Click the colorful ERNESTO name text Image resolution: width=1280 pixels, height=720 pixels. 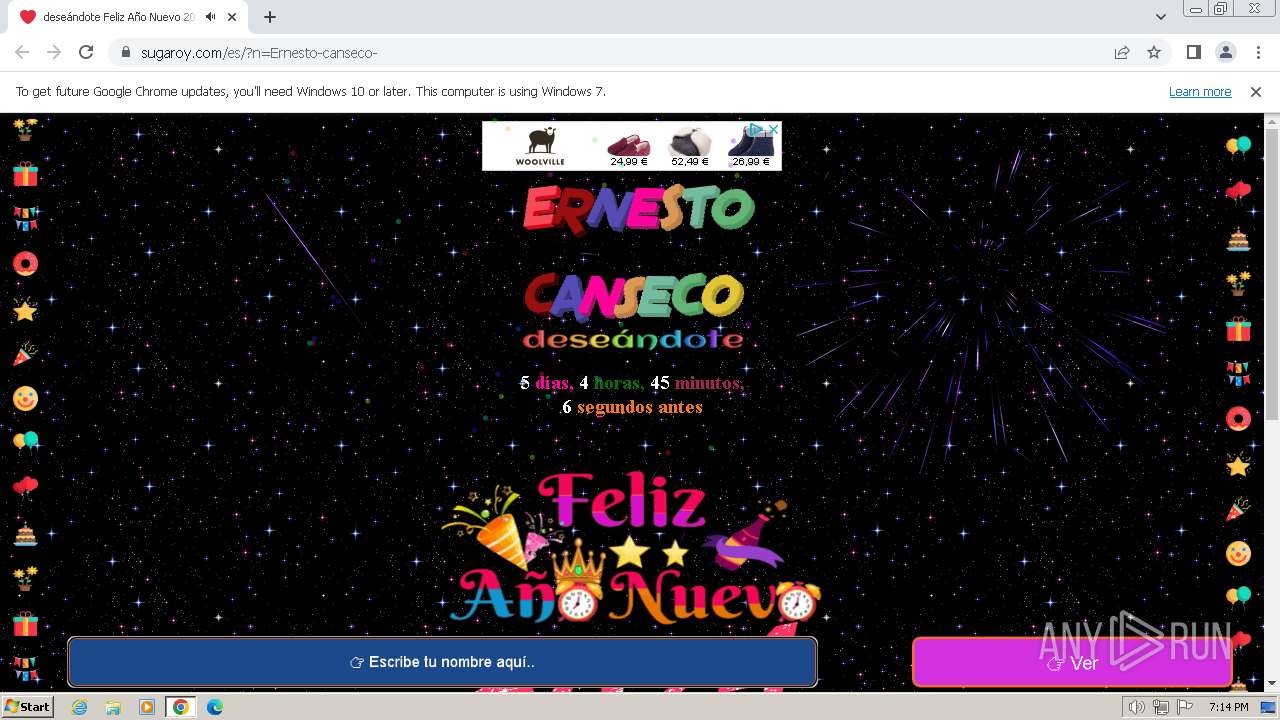[x=638, y=209]
